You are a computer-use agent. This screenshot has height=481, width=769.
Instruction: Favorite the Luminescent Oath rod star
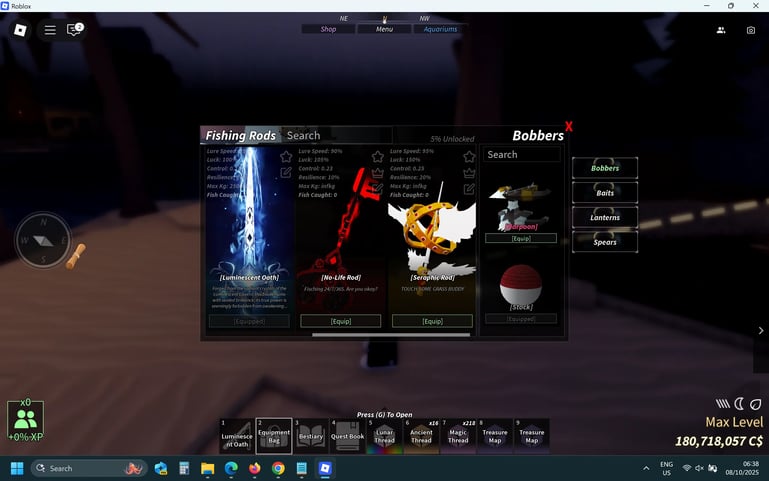click(x=286, y=157)
